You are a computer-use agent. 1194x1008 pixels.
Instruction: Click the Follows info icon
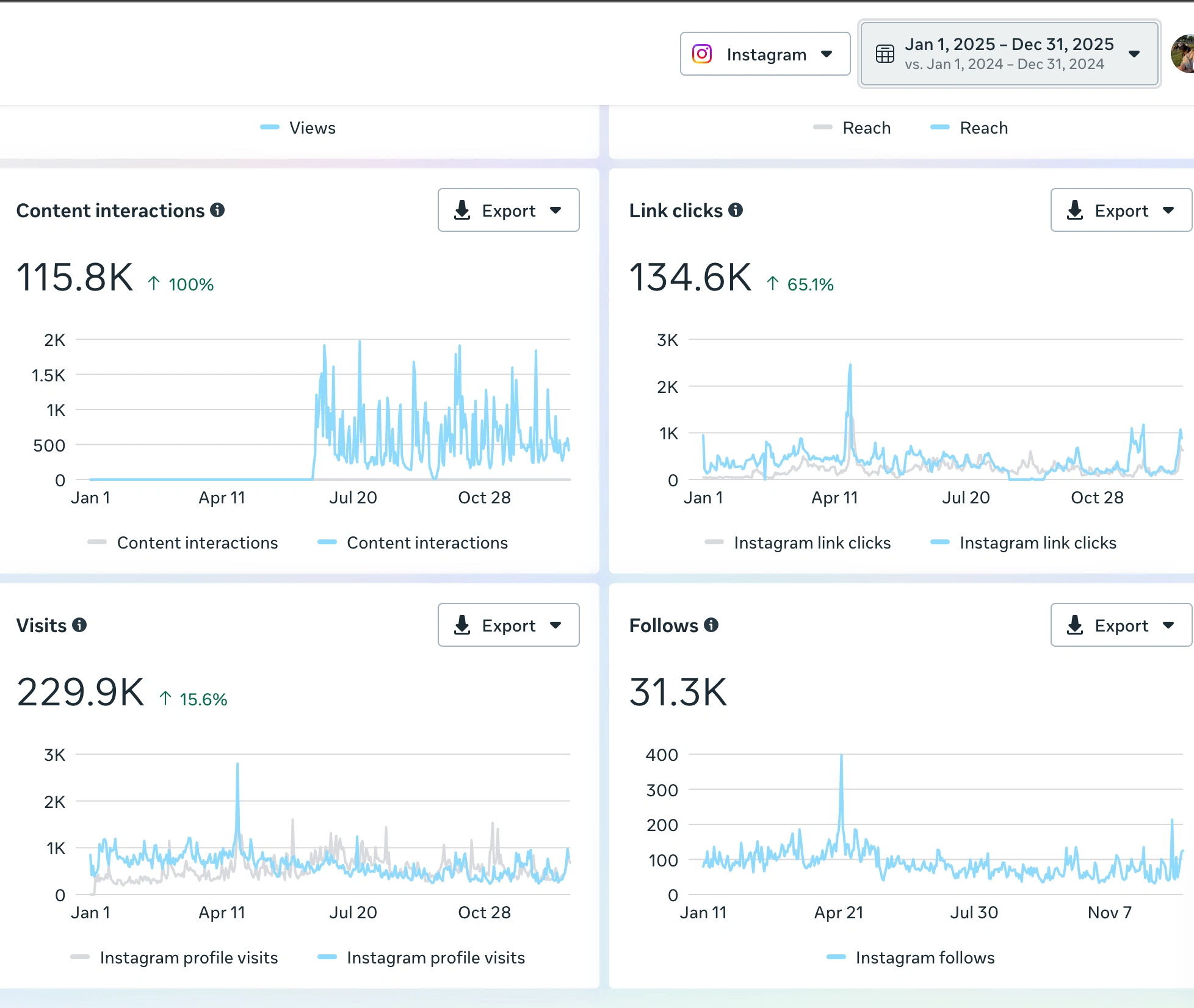click(x=711, y=625)
